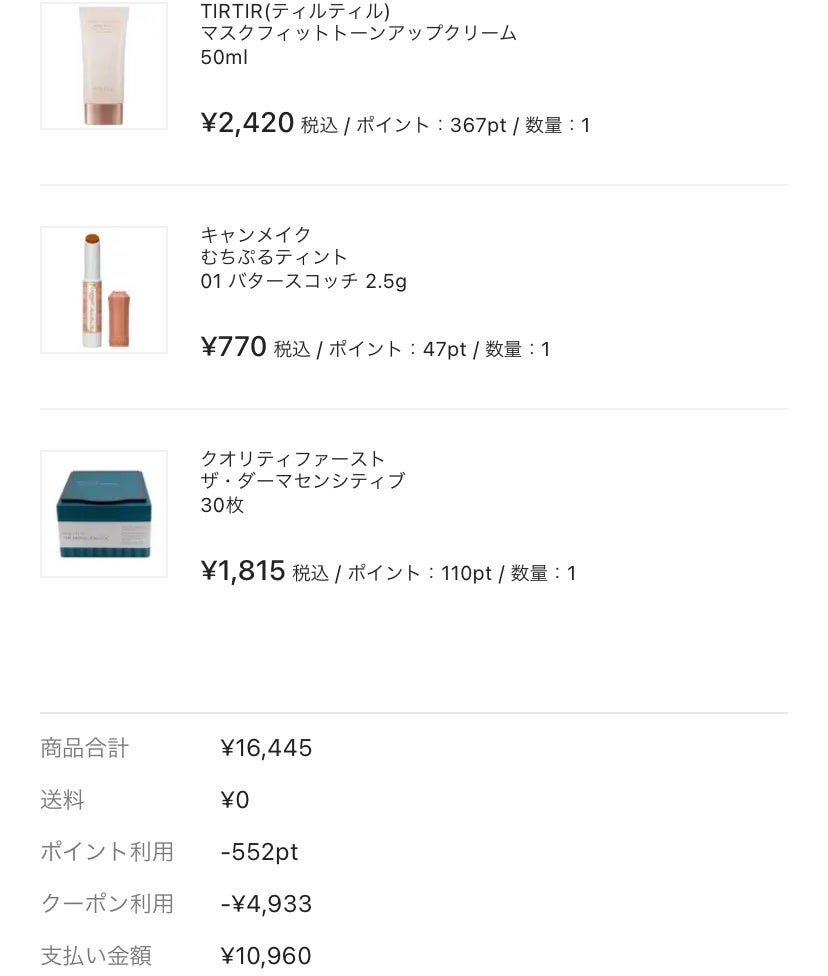Select the 367pt points text

pyautogui.click(x=478, y=126)
